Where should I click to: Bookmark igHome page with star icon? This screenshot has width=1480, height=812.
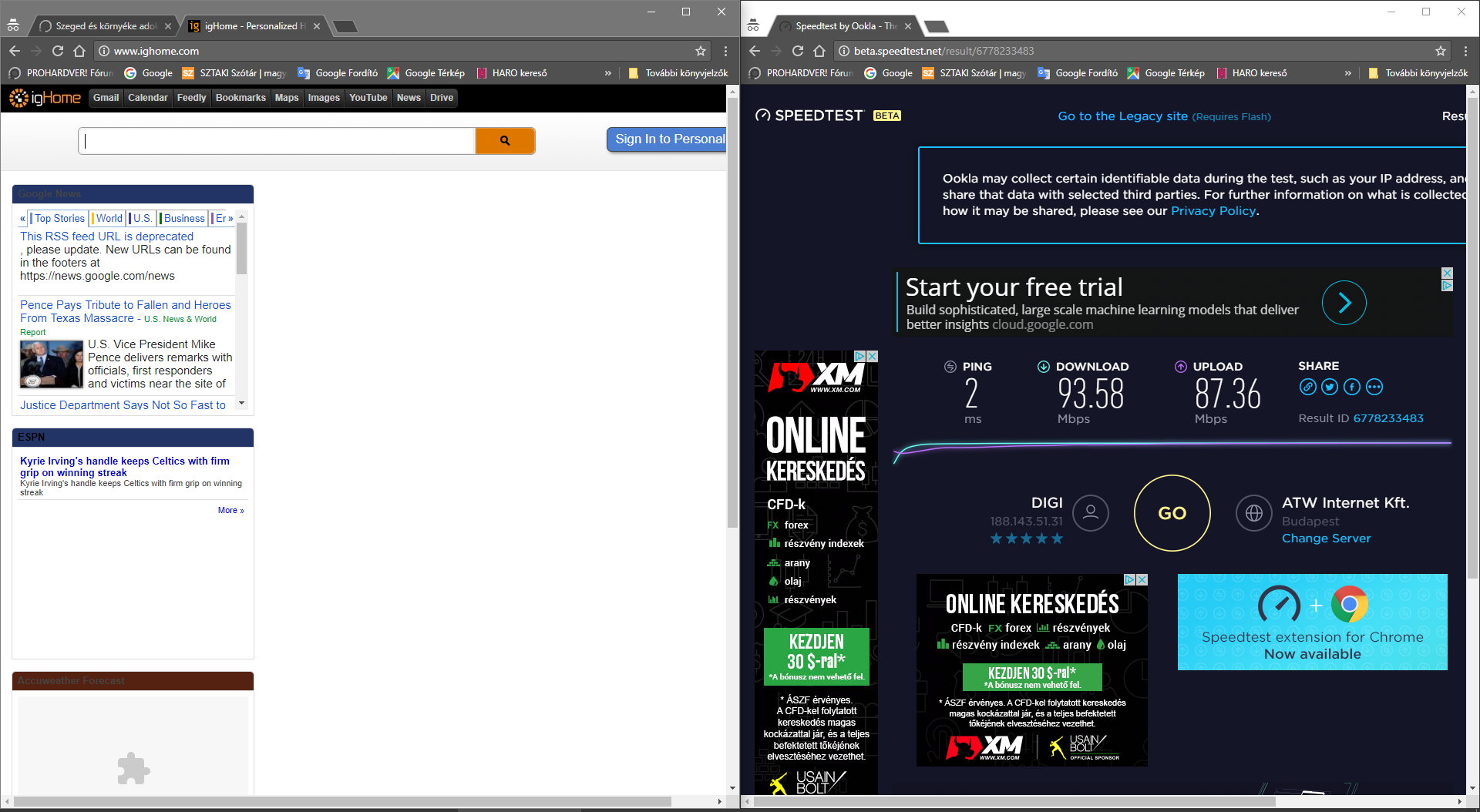click(701, 51)
